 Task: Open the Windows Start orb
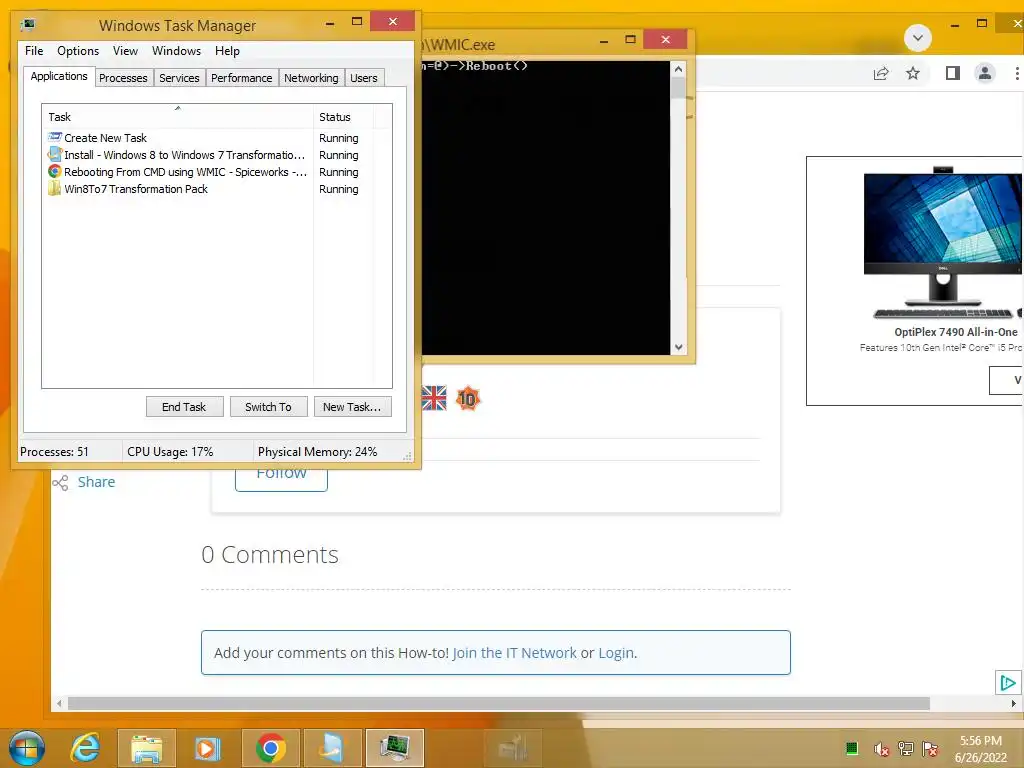pyautogui.click(x=27, y=748)
